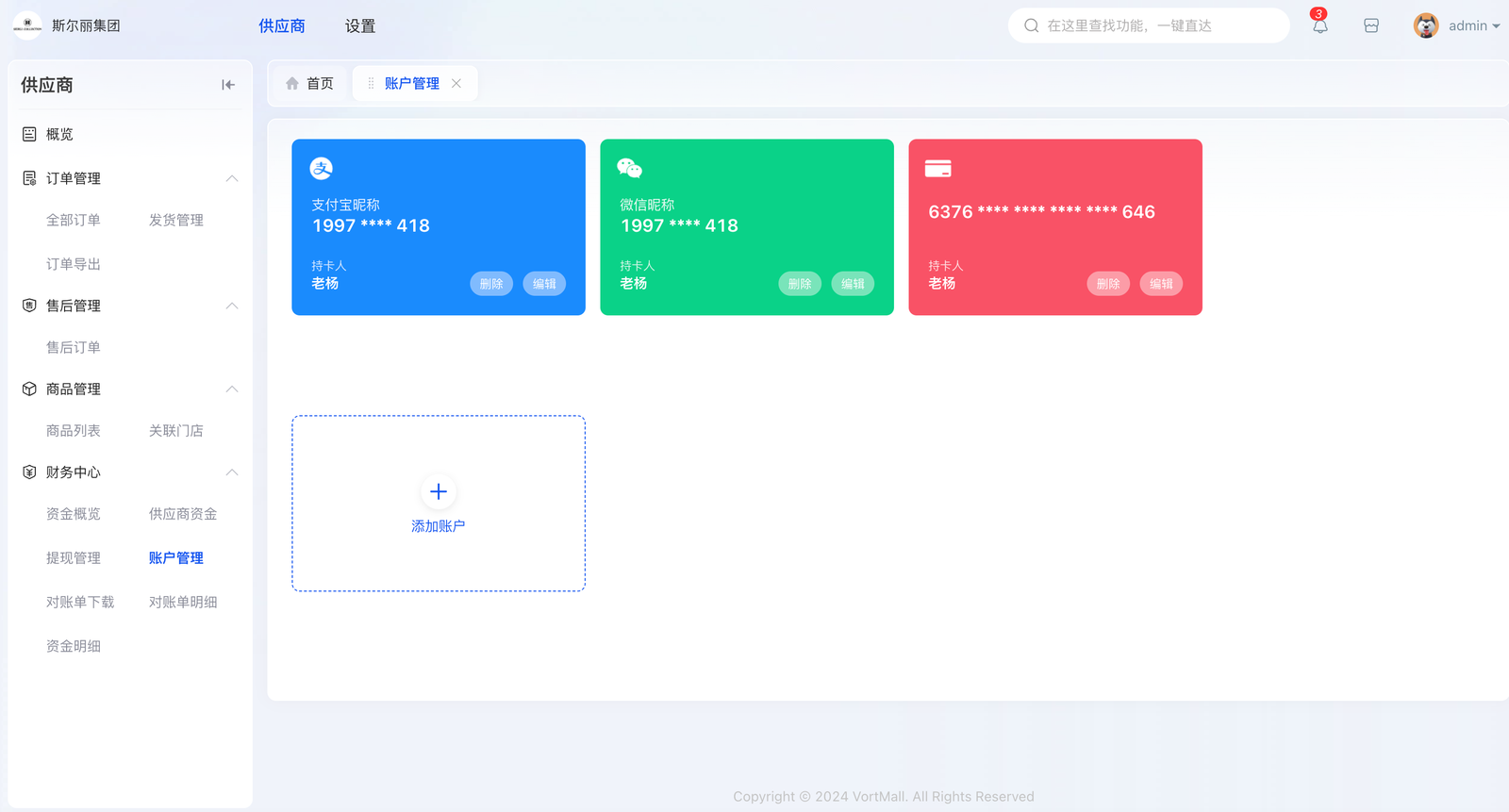The height and width of the screenshot is (812, 1509).
Task: Collapse sidebar using the fold icon
Action: tap(228, 85)
